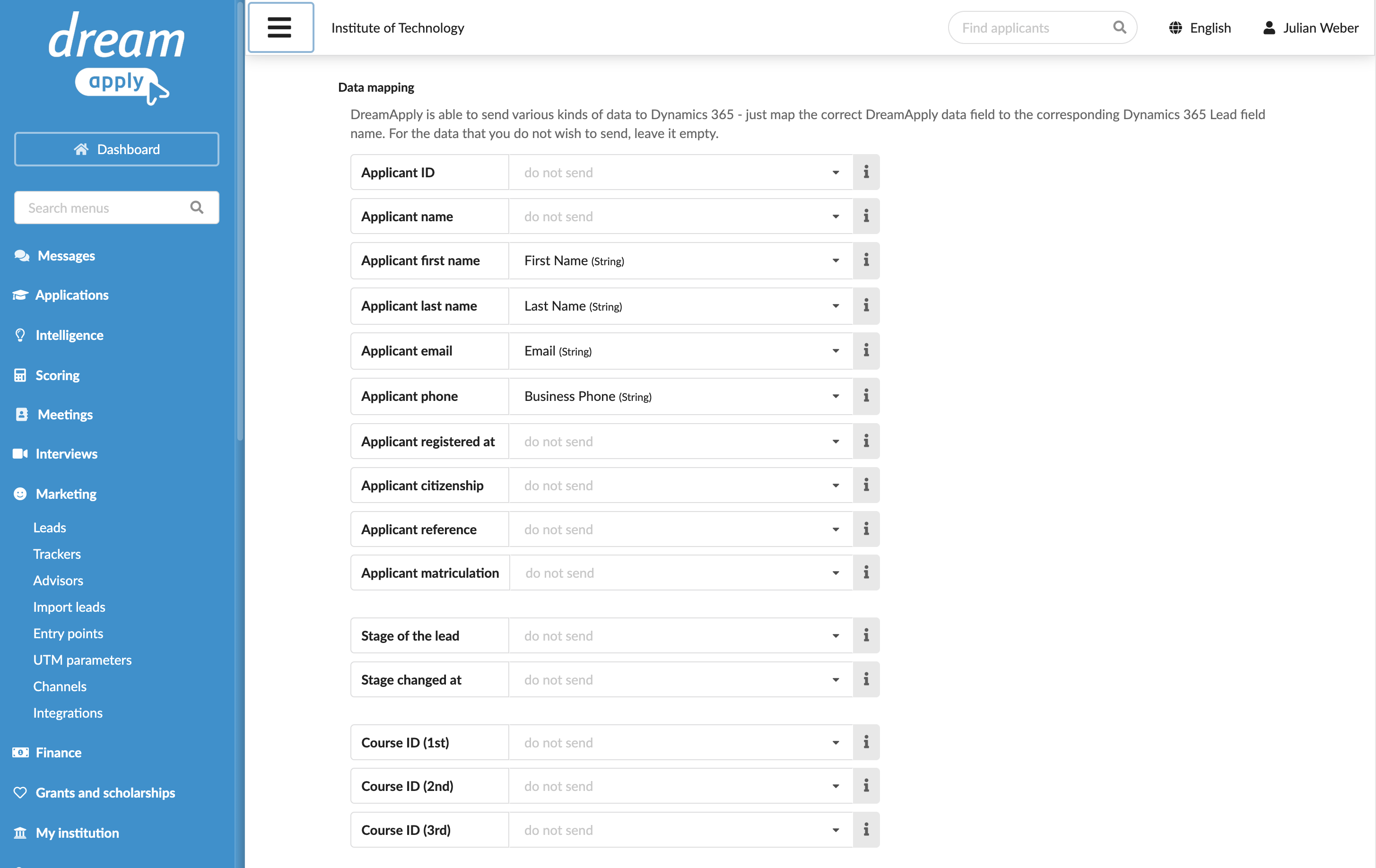Change the Email (String) mapping
1376x868 pixels.
[x=680, y=351]
